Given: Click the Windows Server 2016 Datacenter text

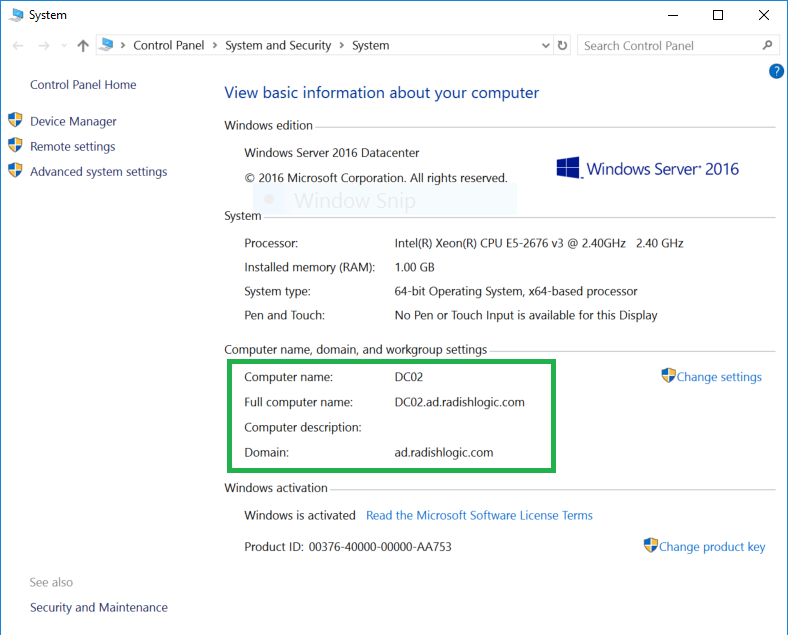Looking at the screenshot, I should [332, 153].
